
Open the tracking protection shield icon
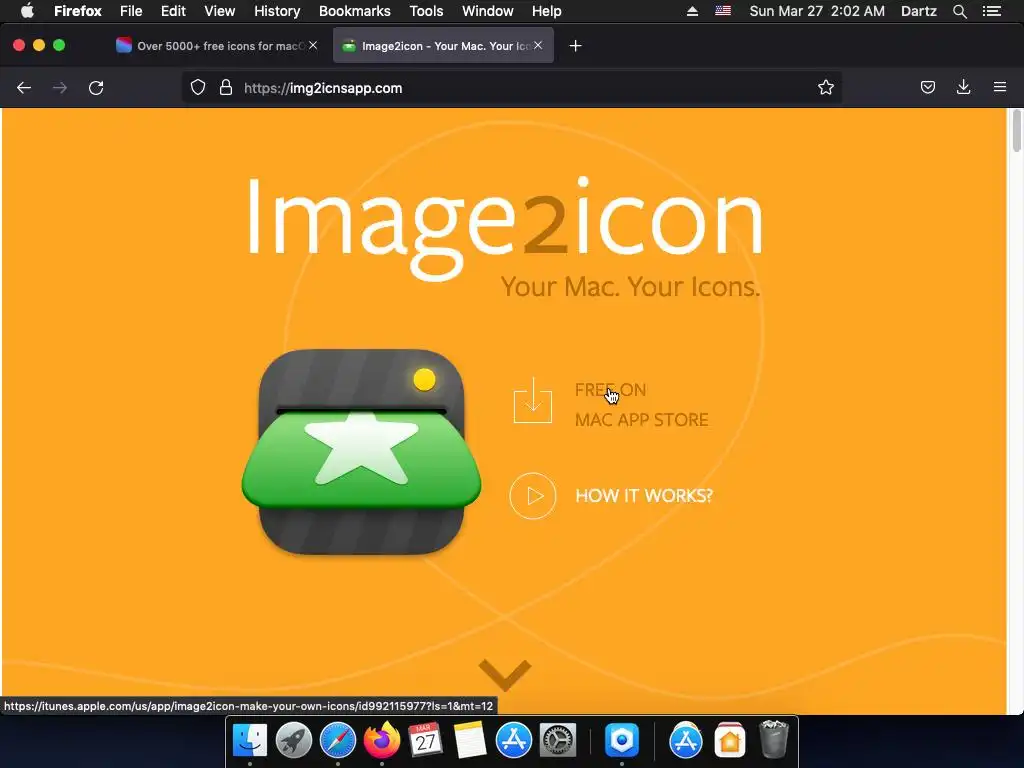point(198,88)
